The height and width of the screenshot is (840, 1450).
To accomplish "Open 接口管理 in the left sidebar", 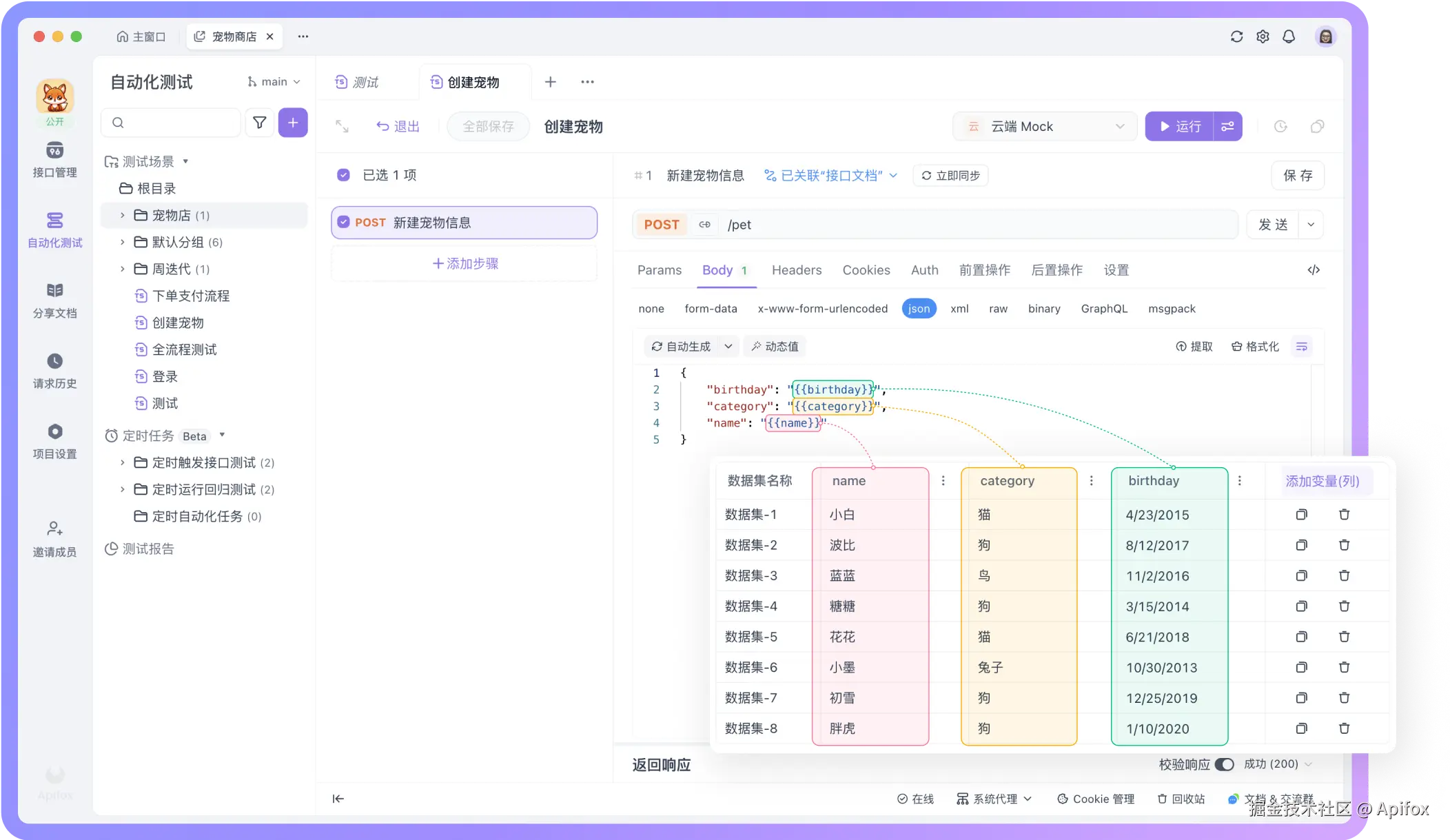I will (54, 161).
